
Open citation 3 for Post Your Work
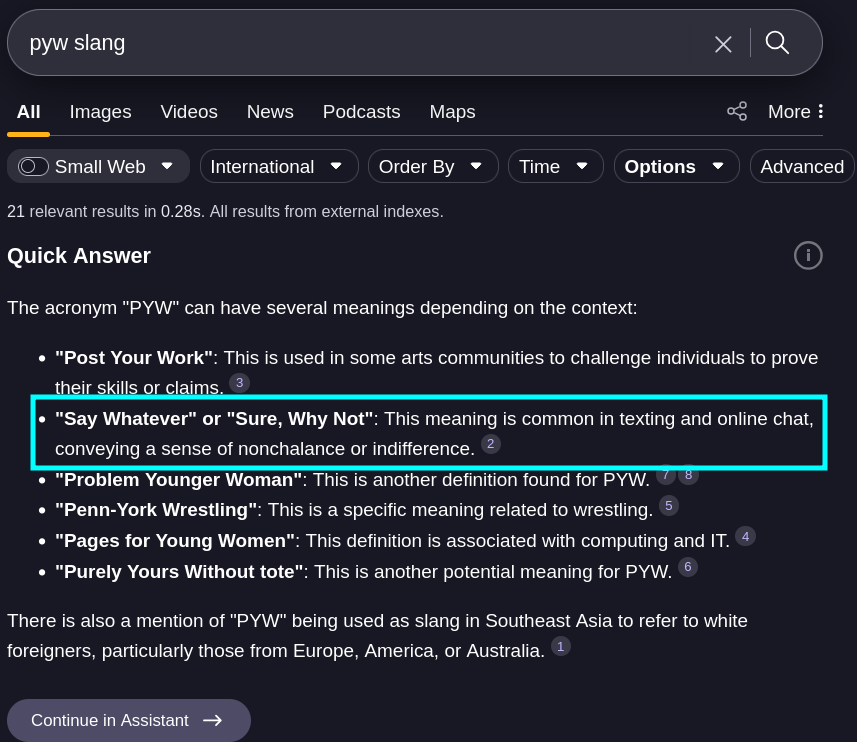tap(239, 383)
